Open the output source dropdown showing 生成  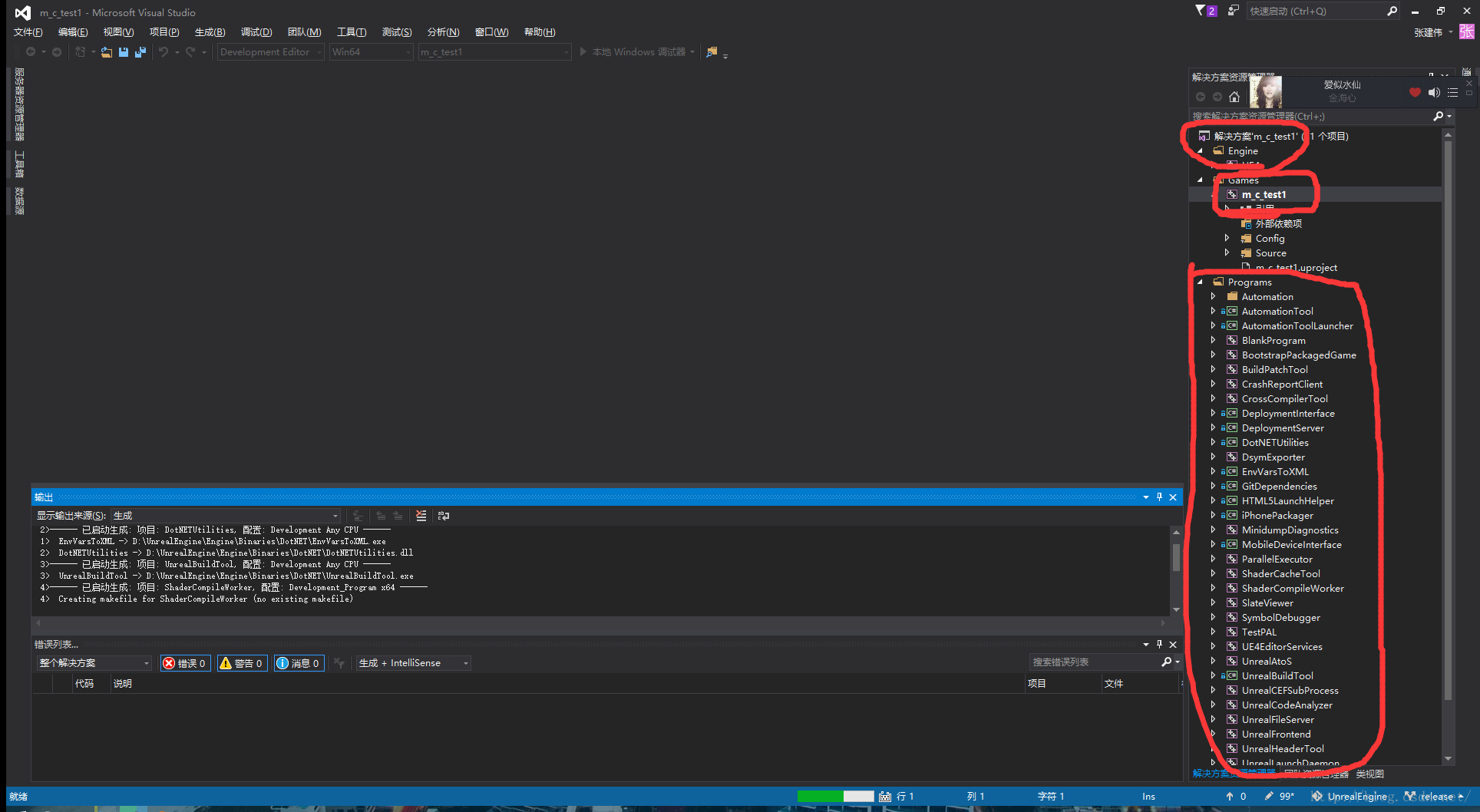pyautogui.click(x=226, y=516)
